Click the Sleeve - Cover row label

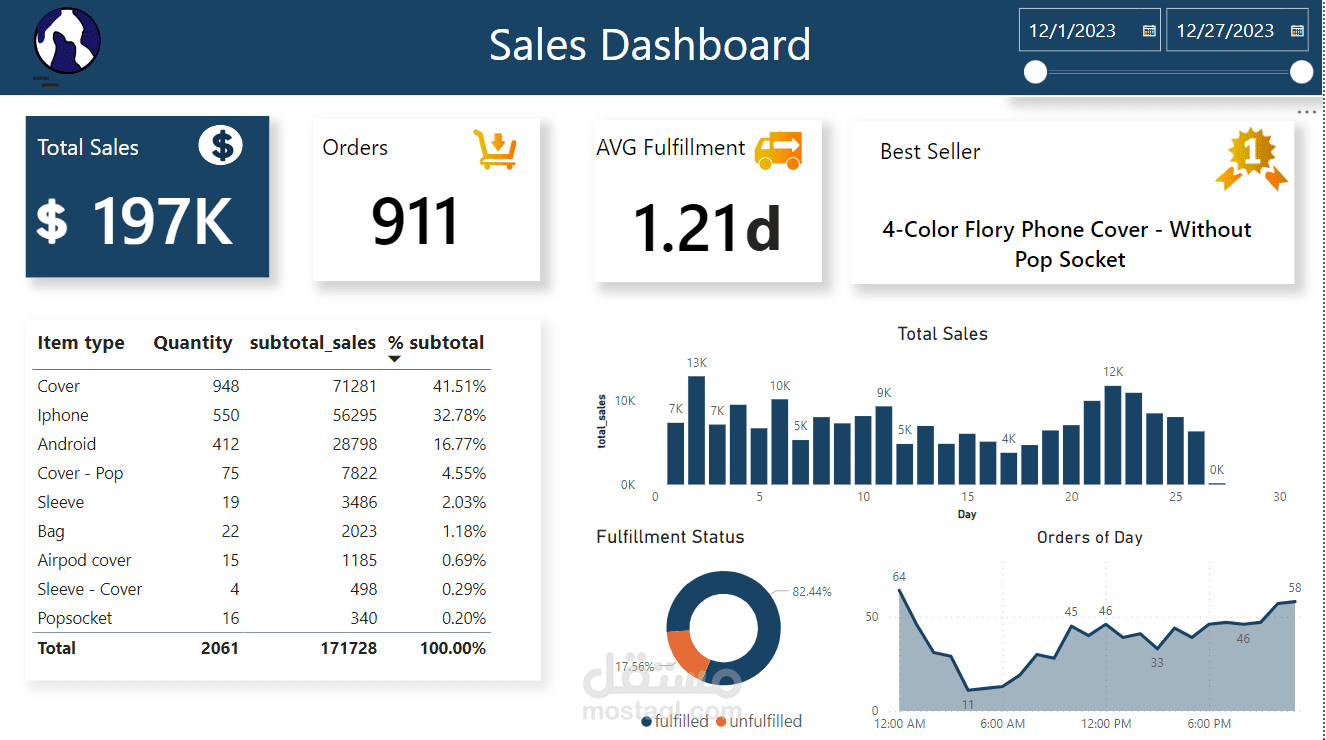tap(90, 589)
